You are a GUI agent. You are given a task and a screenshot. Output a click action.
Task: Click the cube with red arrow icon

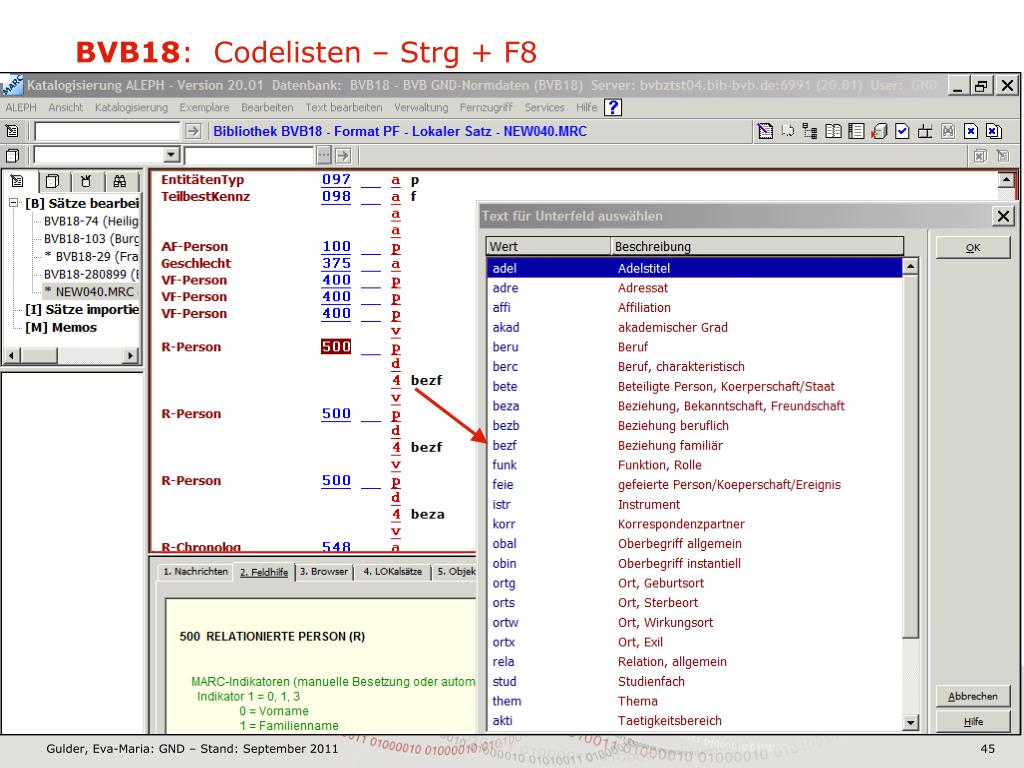(x=879, y=131)
